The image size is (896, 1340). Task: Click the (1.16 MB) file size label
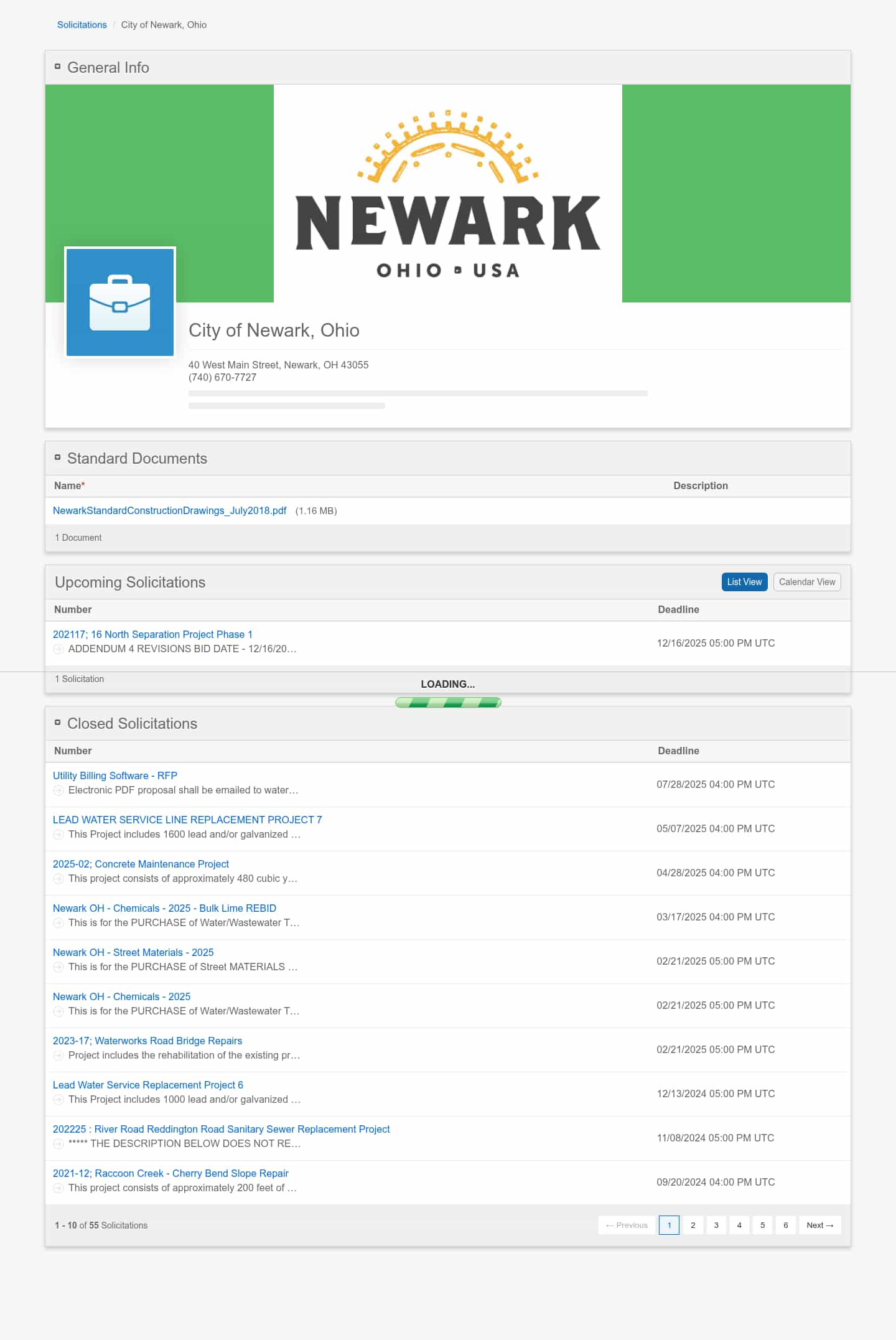point(316,510)
